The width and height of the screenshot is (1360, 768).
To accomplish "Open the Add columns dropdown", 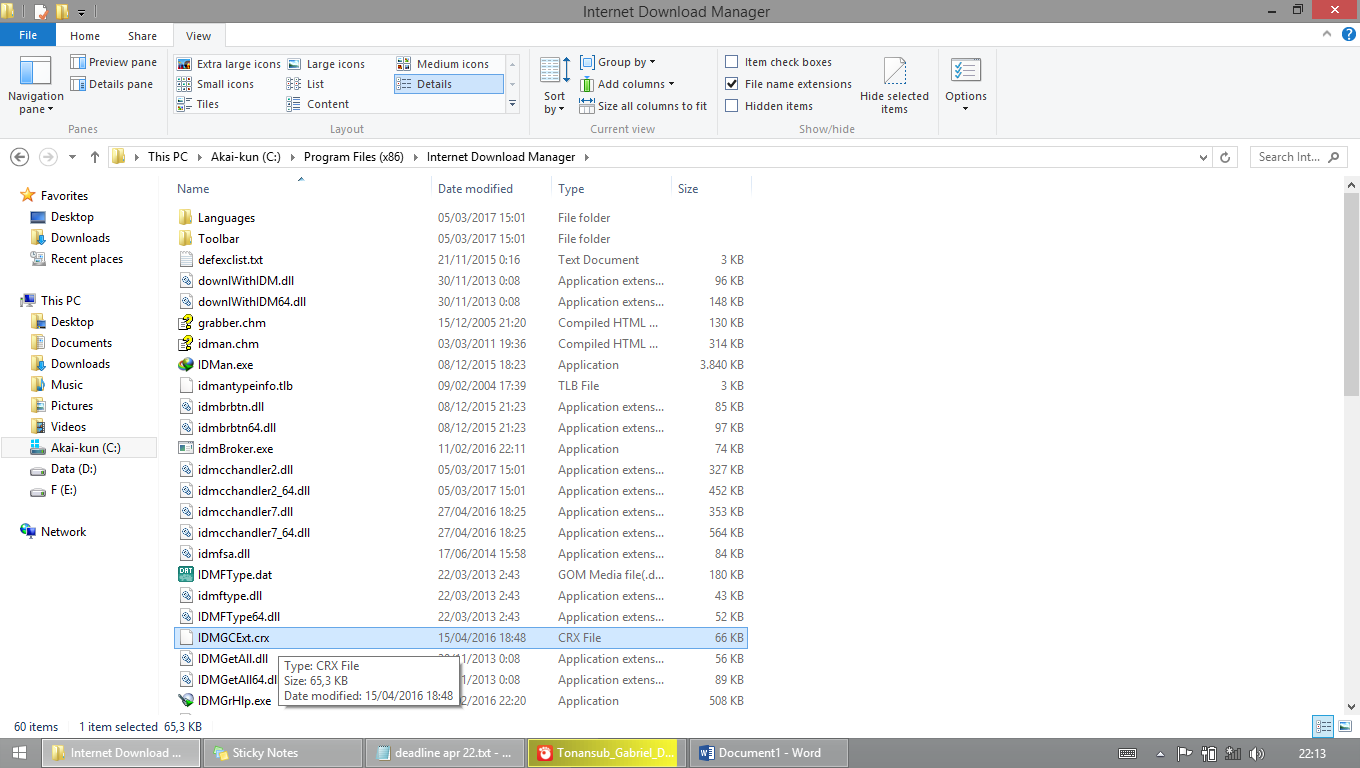I will pyautogui.click(x=626, y=84).
